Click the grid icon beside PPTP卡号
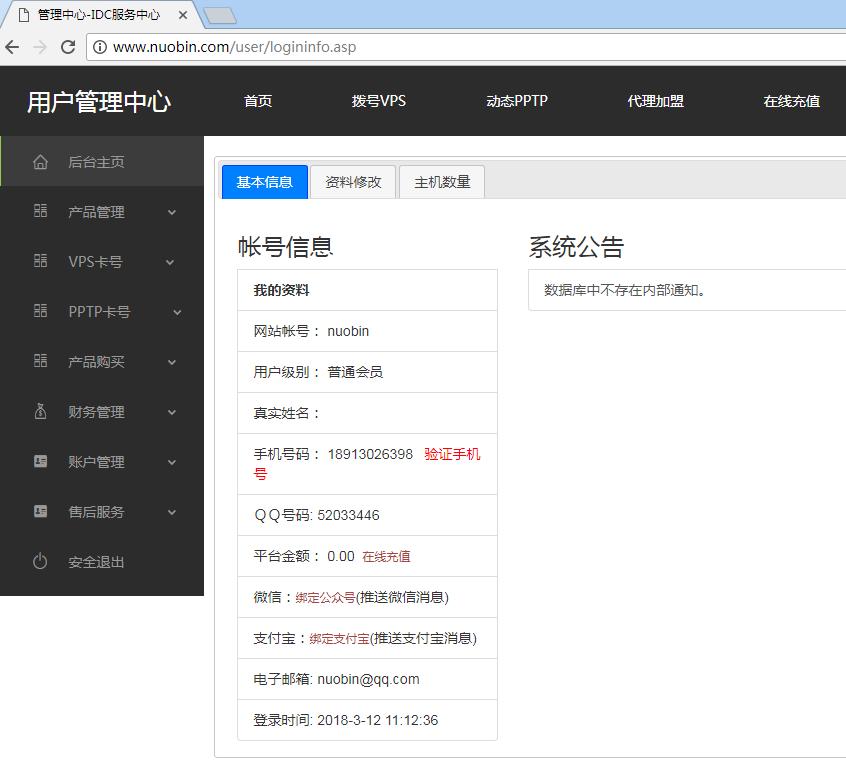 (40, 311)
